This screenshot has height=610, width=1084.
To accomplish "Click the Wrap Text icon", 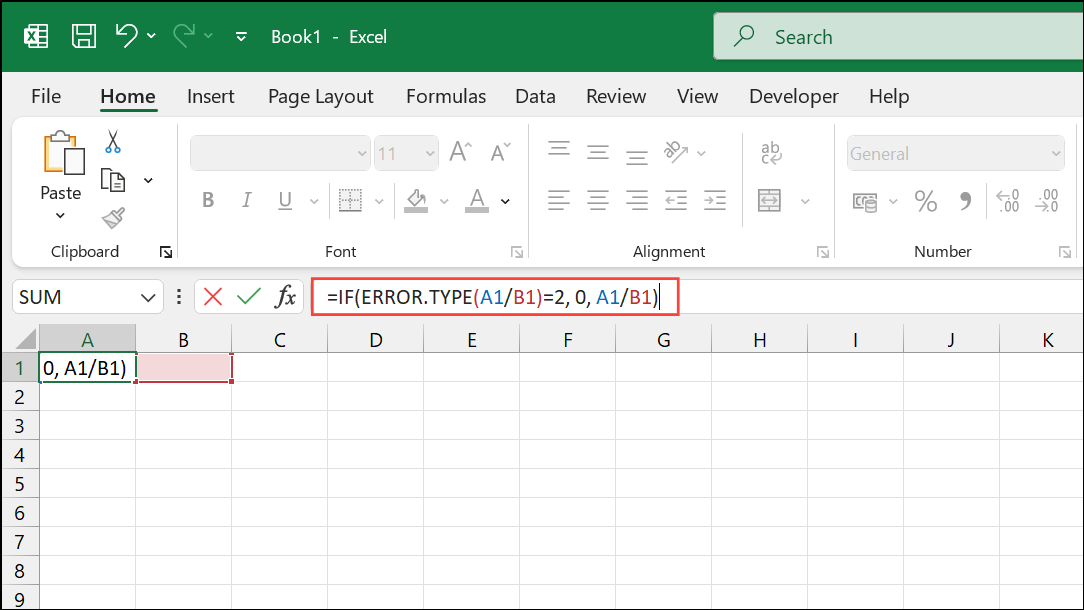I will (x=770, y=153).
